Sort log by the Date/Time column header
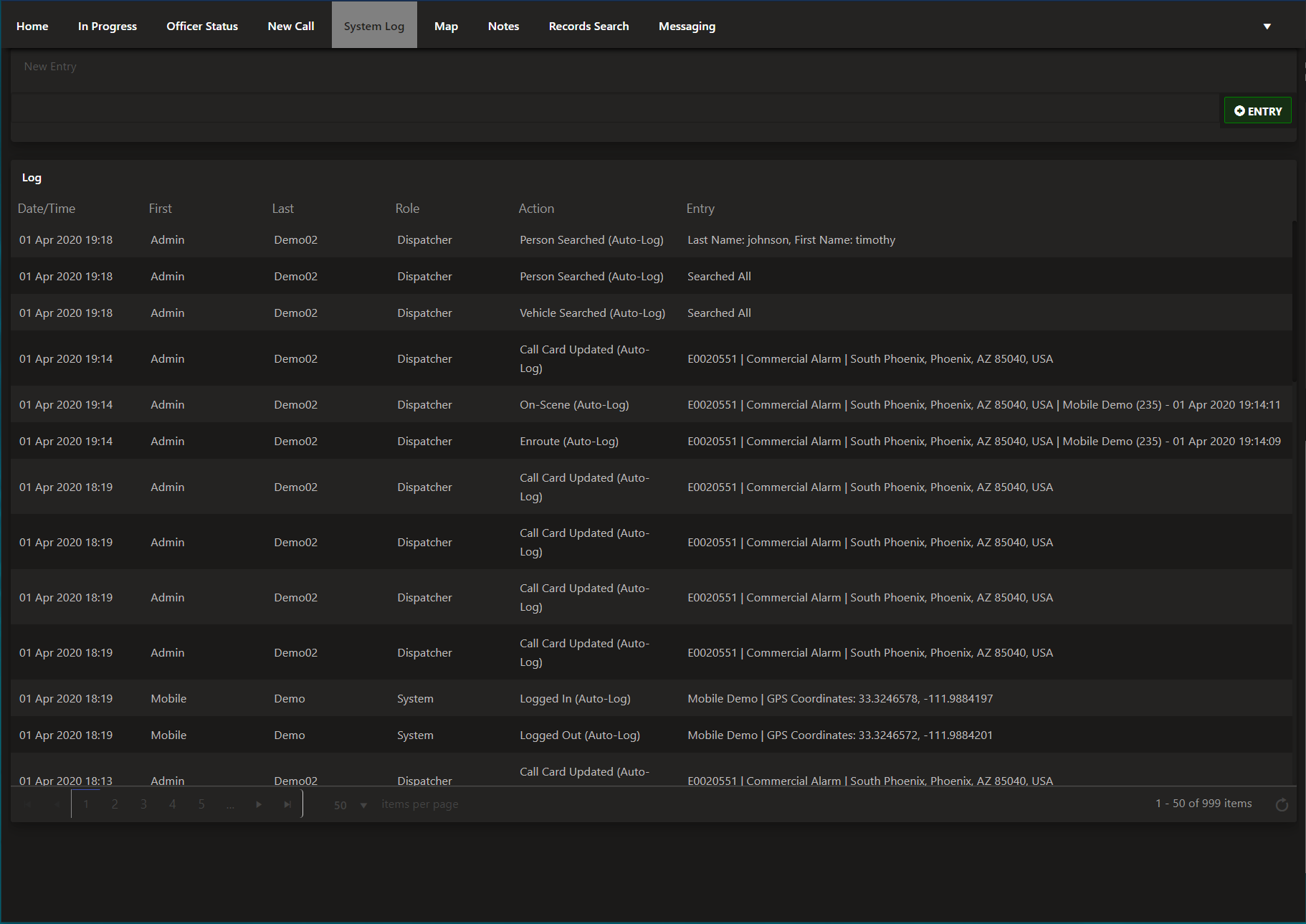This screenshot has height=924, width=1306. [47, 209]
